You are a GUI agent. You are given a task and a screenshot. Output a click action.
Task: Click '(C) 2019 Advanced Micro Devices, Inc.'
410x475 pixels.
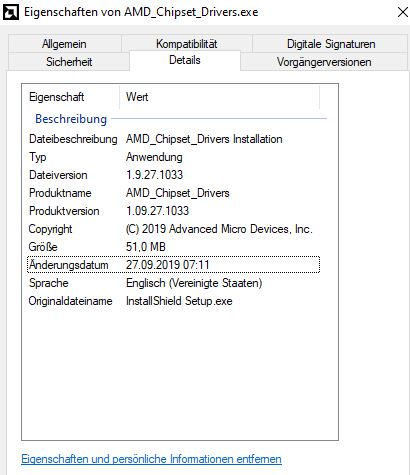219,229
